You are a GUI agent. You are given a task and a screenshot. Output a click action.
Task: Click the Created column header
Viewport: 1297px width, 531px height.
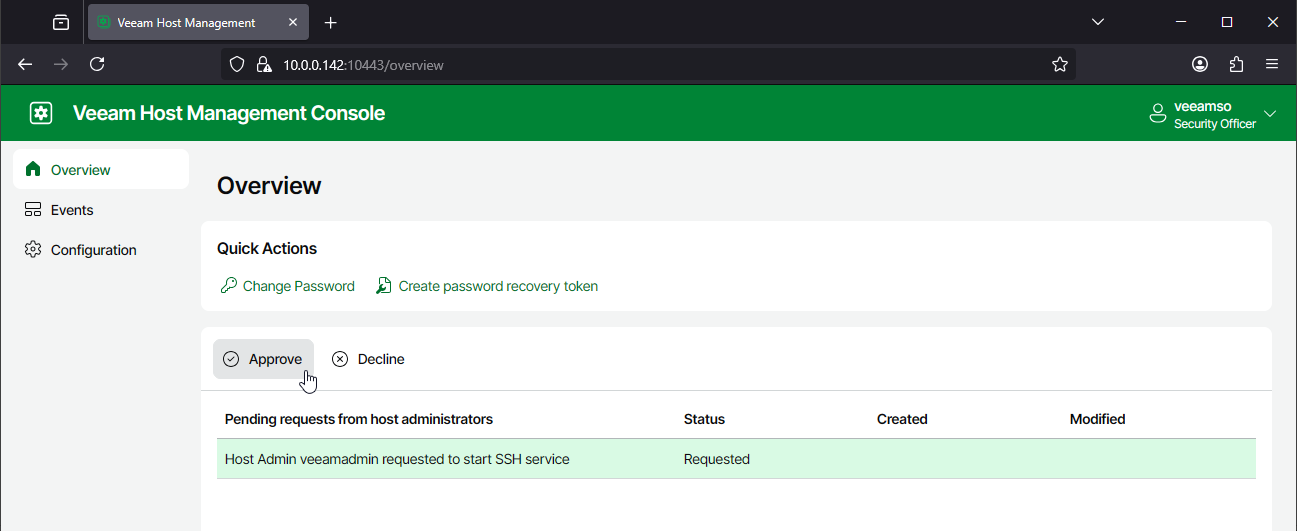[x=902, y=419]
